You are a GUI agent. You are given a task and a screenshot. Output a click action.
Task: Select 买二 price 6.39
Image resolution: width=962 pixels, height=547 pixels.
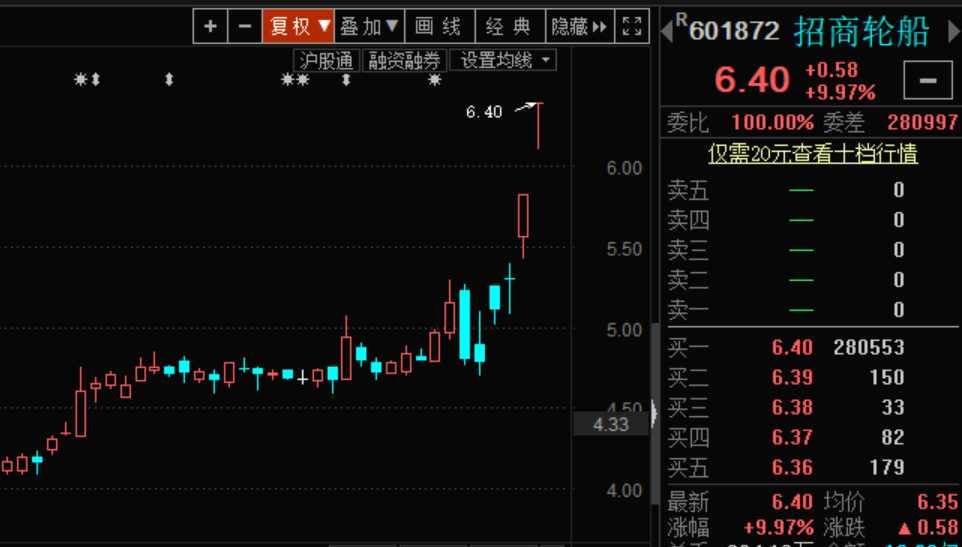pyautogui.click(x=792, y=377)
